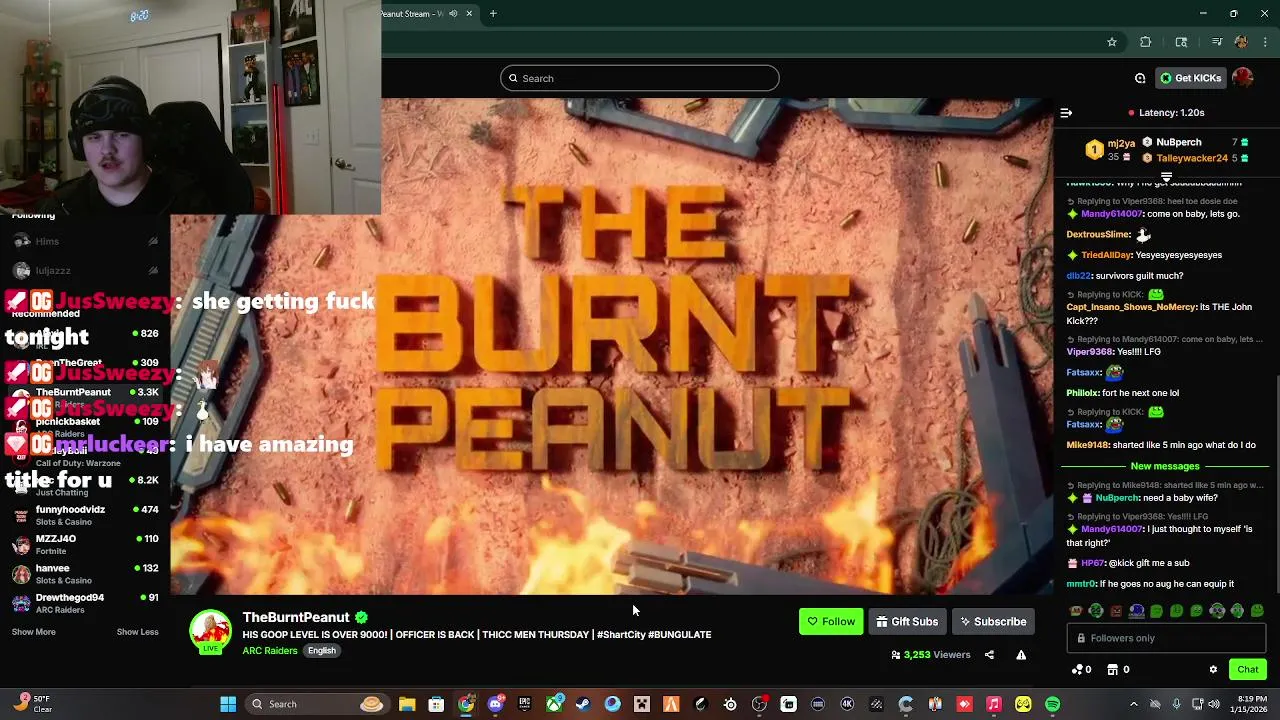Open TheBurntPeanut channel name link
Screen dimensions: 1280x720
pos(296,617)
